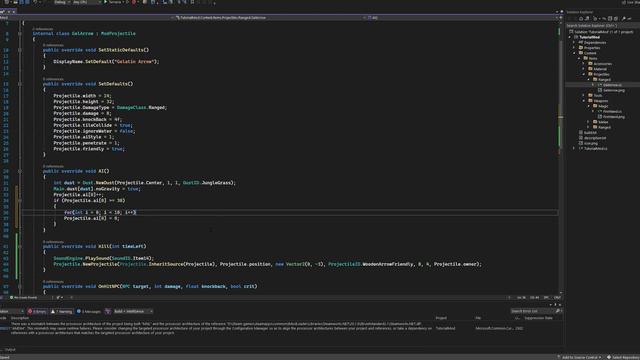The height and width of the screenshot is (360, 640).
Task: Toggle the 1 Warning filter button
Action: (x=62, y=311)
